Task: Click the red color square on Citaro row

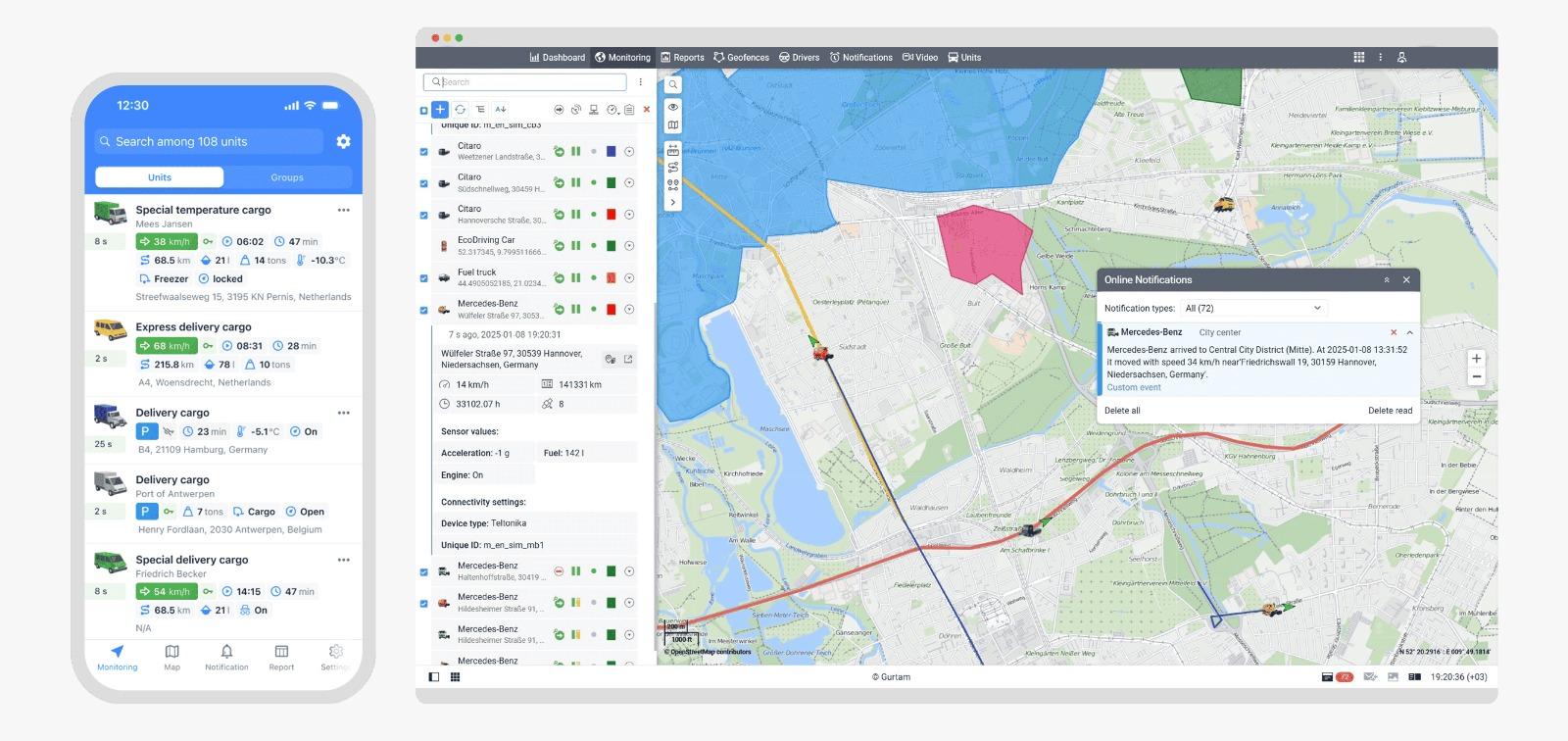Action: coord(612,215)
